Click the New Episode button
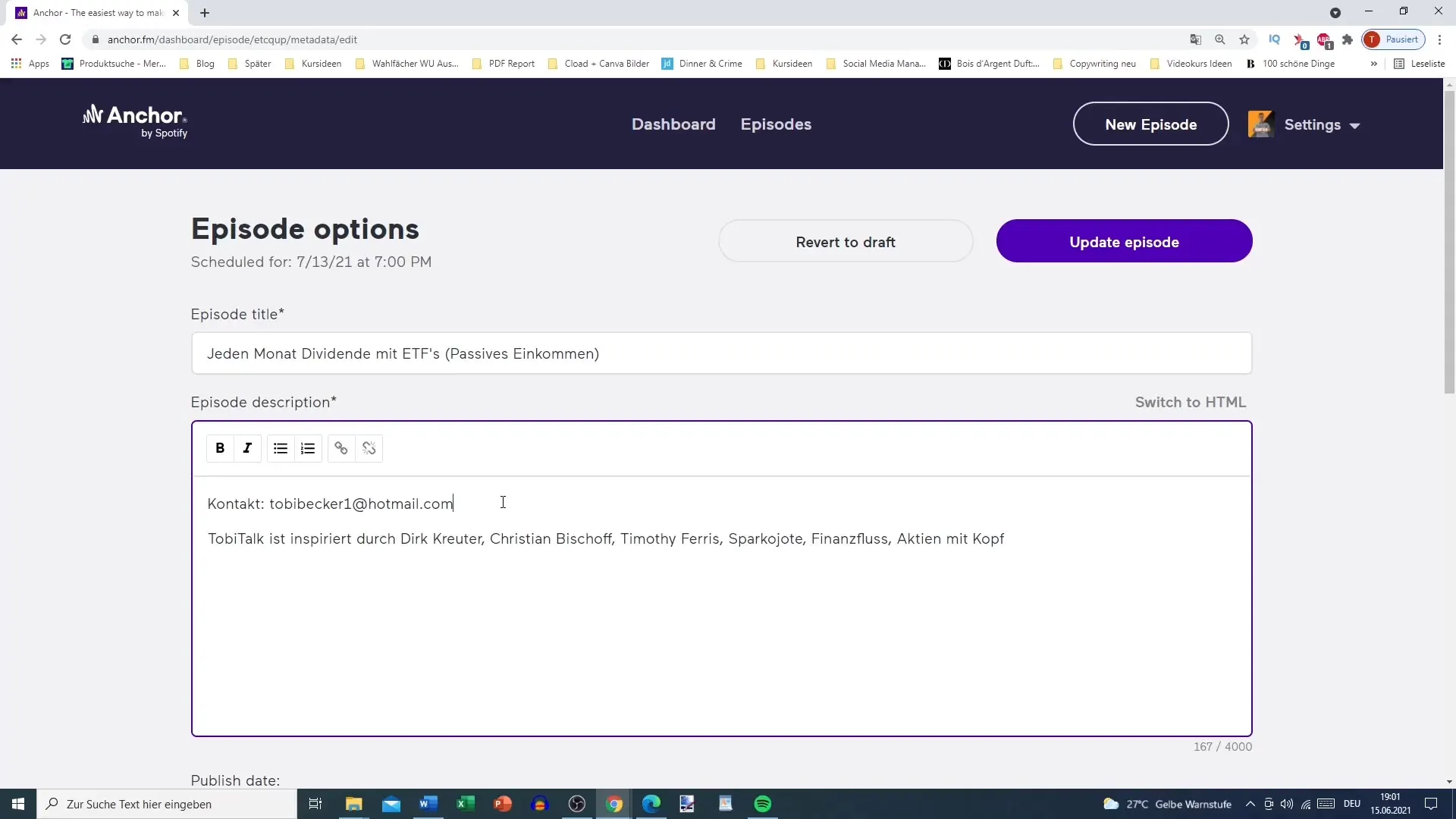This screenshot has width=1456, height=819. click(1151, 124)
